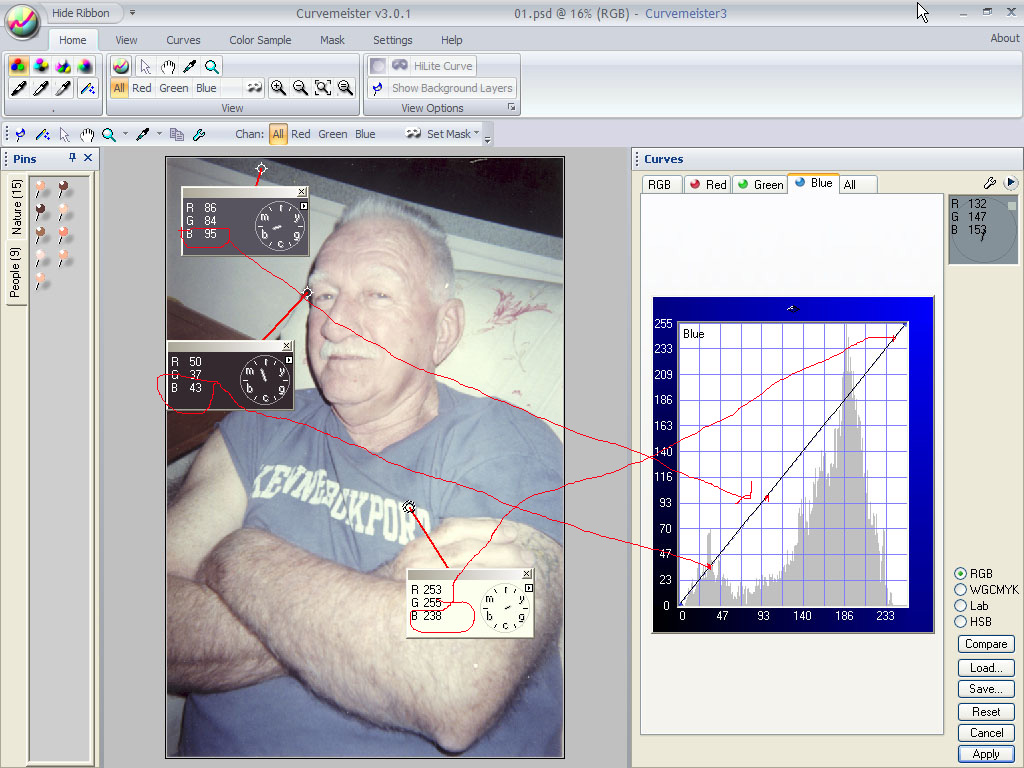
Task: Expand the View Options dialog launcher
Action: 511,107
